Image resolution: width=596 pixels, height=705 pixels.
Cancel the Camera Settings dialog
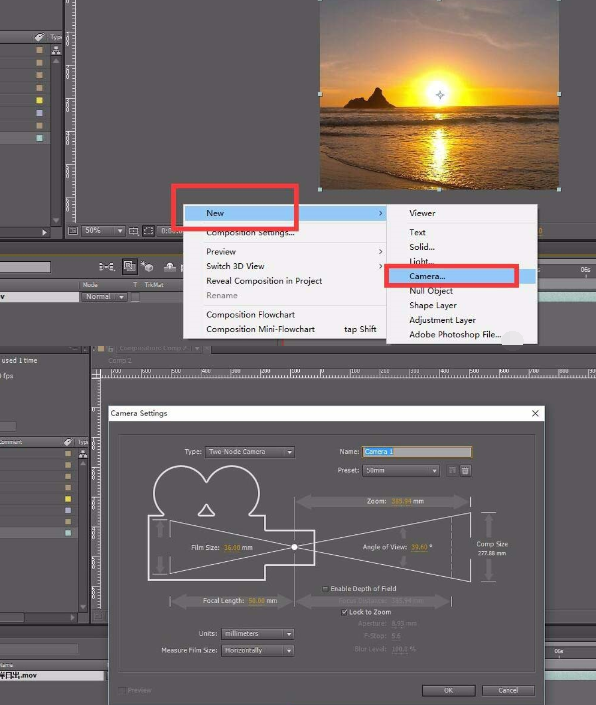pos(508,690)
